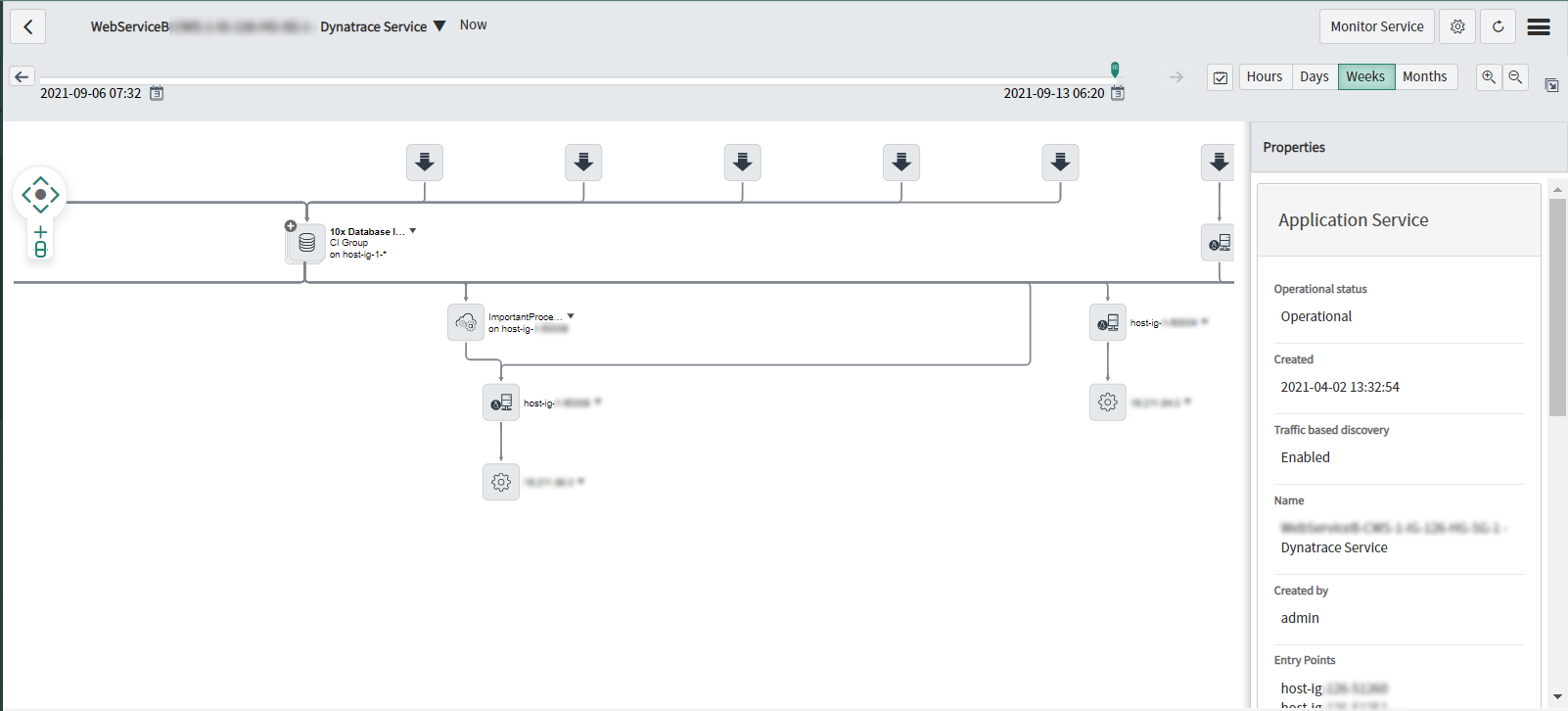This screenshot has width=1568, height=711.
Task: Open dropdown of host-ig node below ImportantProce
Action: tap(598, 402)
